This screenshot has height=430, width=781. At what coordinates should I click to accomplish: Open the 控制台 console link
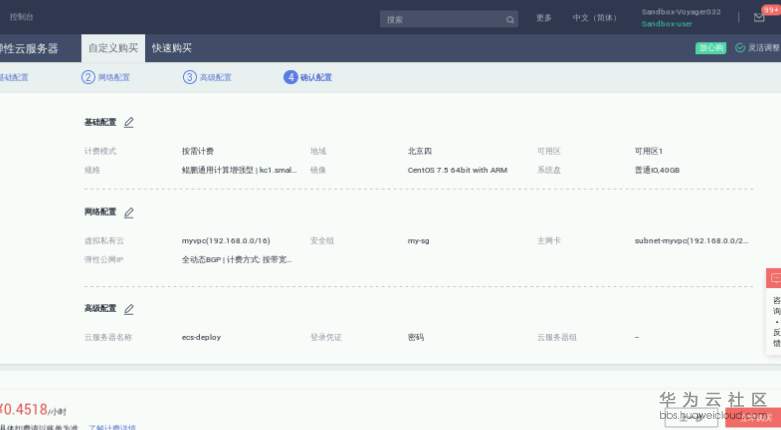[x=21, y=17]
